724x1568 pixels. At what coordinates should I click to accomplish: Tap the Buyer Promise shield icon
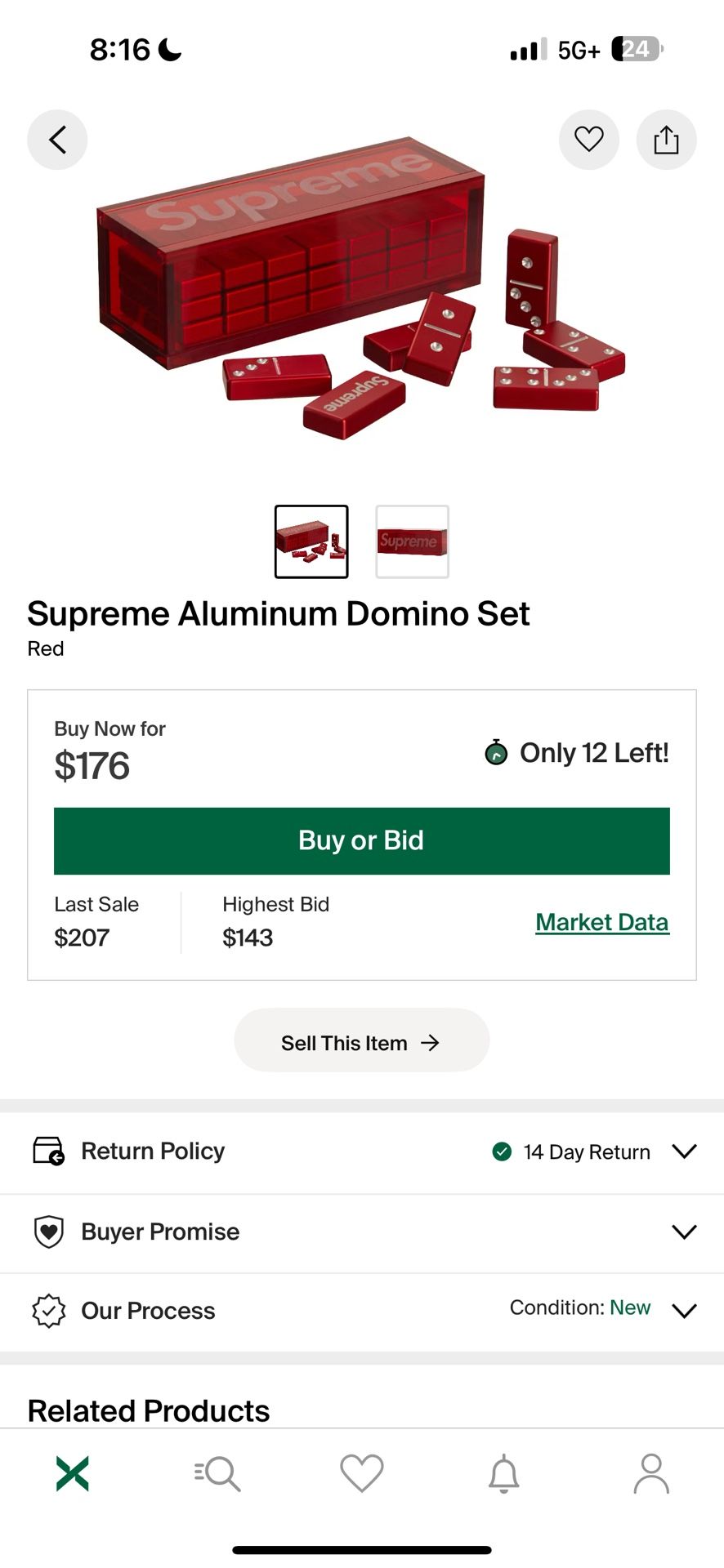coord(48,1232)
